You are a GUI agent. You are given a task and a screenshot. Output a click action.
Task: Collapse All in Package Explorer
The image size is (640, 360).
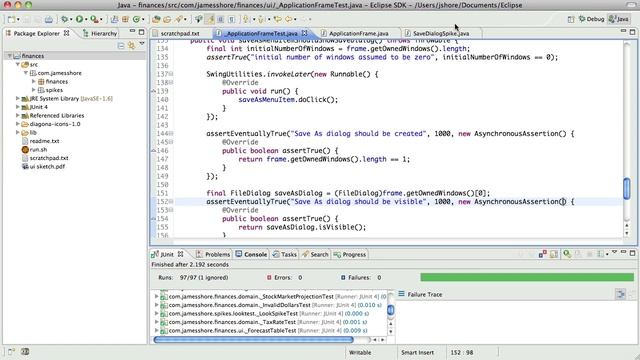121,46
